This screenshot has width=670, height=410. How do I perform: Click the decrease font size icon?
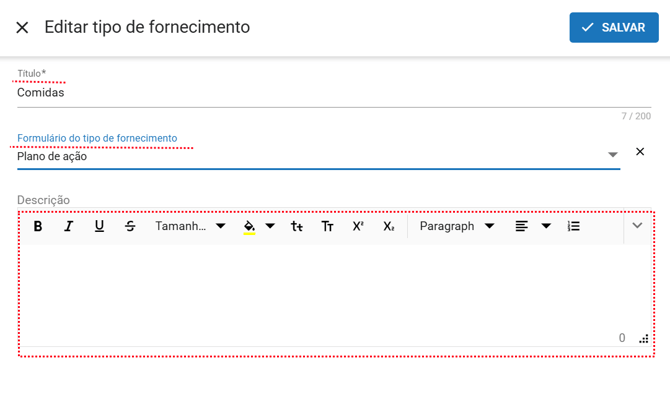[x=297, y=226]
